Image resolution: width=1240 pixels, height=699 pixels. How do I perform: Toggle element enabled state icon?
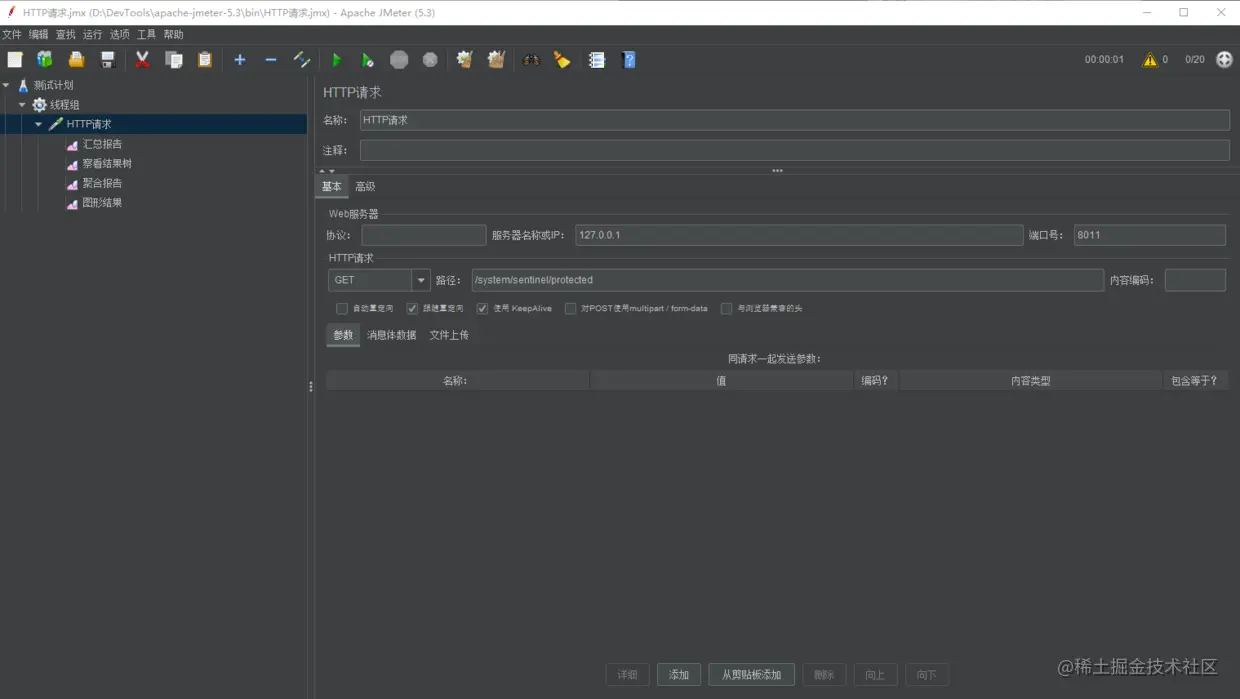[302, 60]
